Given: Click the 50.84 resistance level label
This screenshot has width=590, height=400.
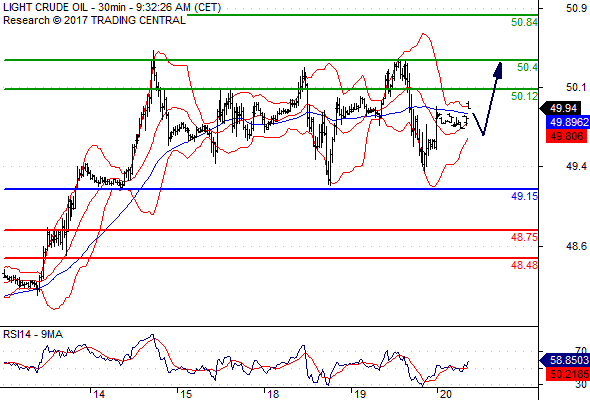Looking at the screenshot, I should click(524, 22).
